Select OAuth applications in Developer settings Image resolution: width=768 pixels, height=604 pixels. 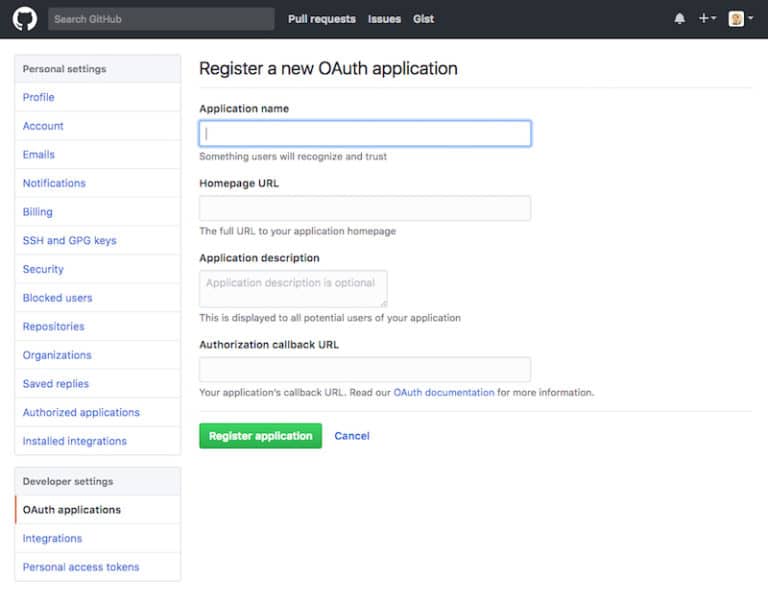click(98, 509)
